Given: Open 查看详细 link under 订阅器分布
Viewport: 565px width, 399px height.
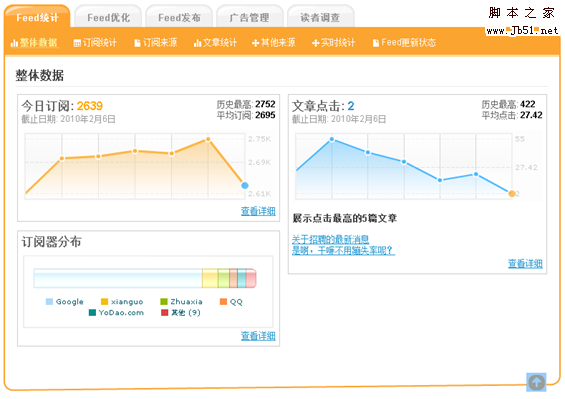Looking at the screenshot, I should 258,336.
